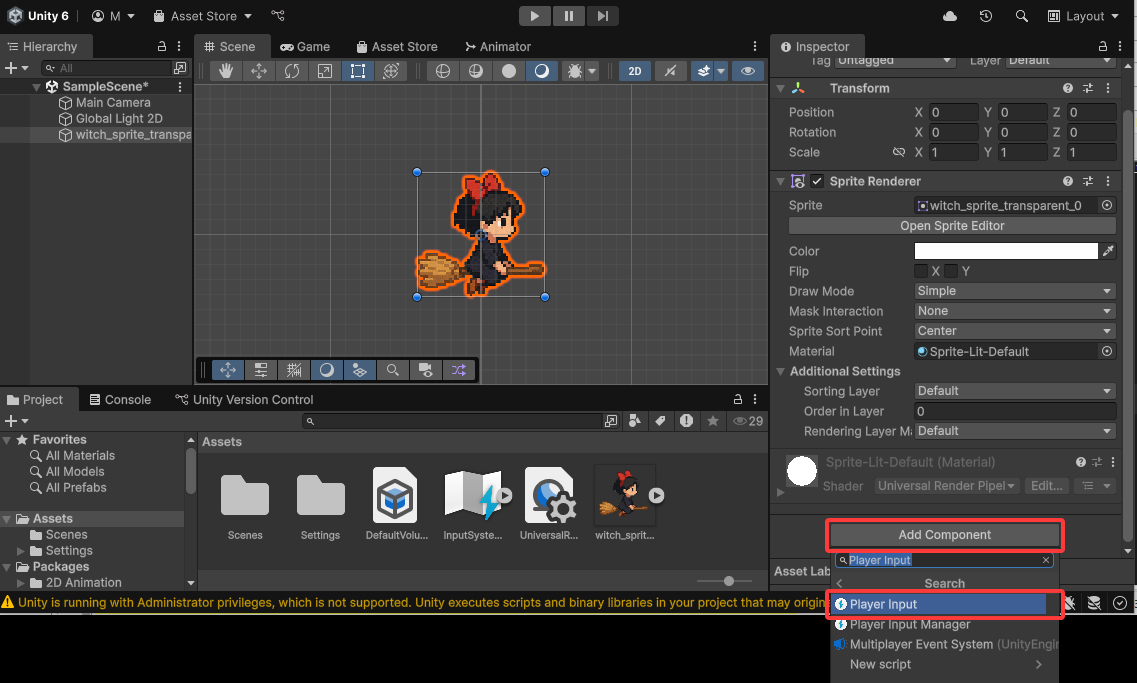Select the Rotate tool
The height and width of the screenshot is (683, 1137).
292,71
